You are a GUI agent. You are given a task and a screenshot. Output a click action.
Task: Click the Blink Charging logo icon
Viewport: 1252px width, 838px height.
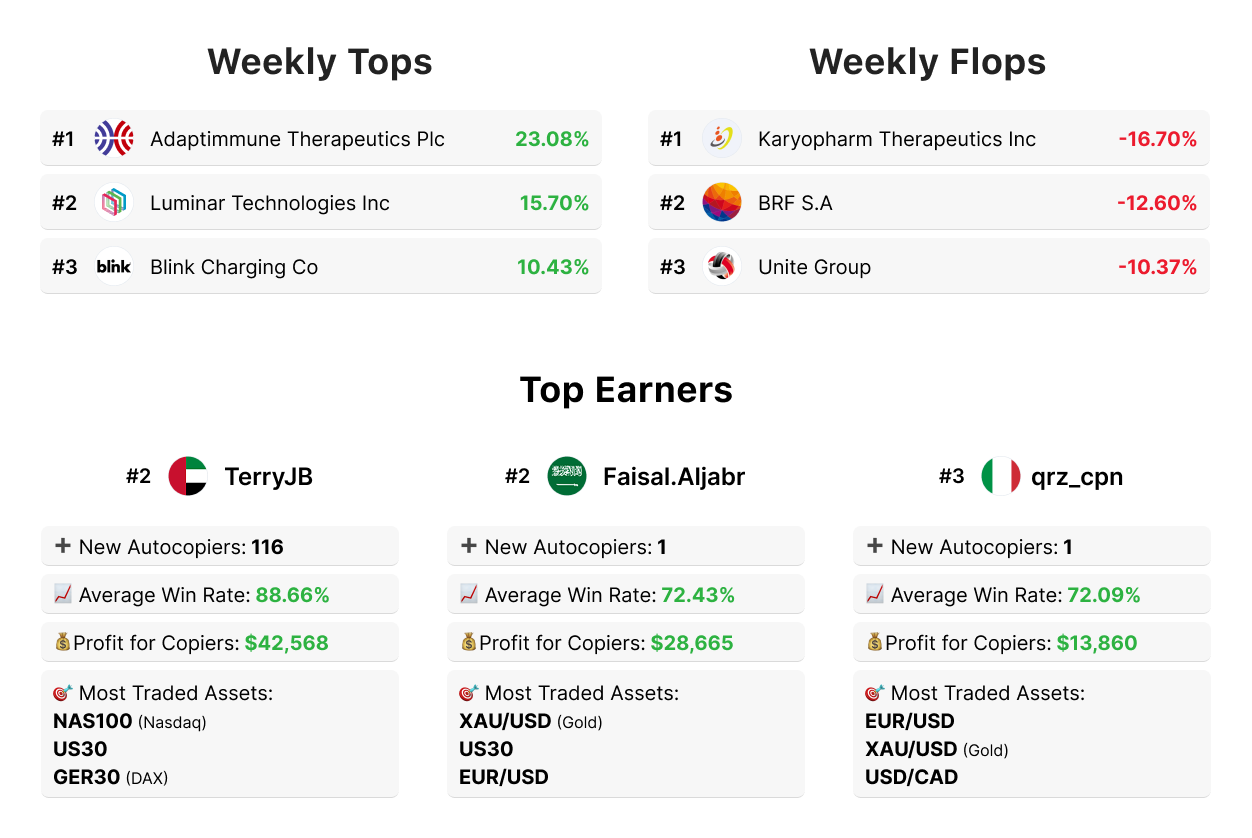(x=114, y=267)
